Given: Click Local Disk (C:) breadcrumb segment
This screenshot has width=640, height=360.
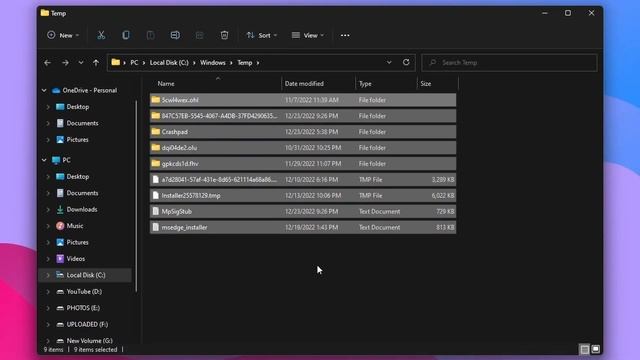Looking at the screenshot, I should click(x=169, y=63).
